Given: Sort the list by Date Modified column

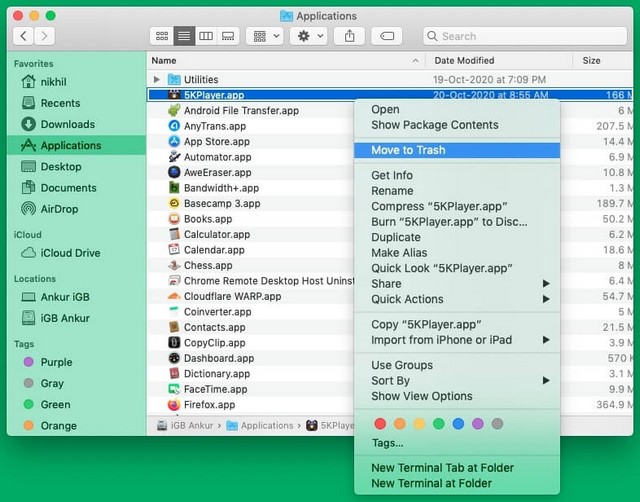Looking at the screenshot, I should point(462,61).
